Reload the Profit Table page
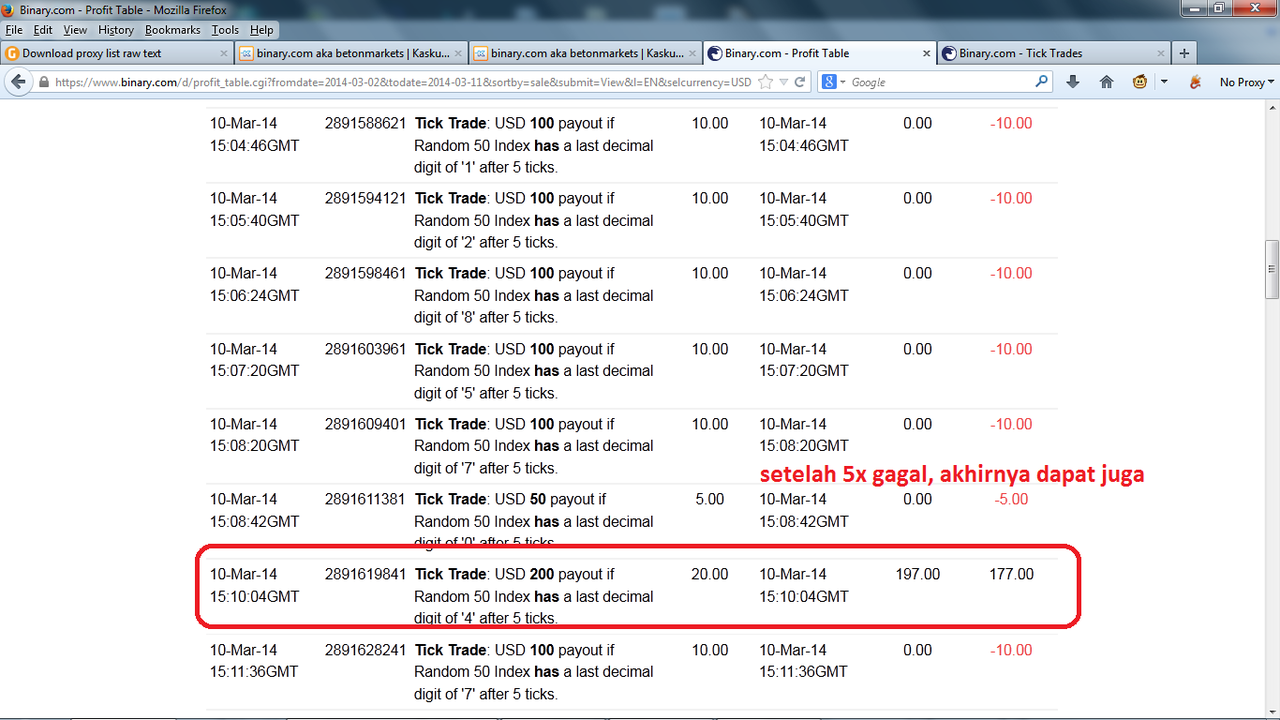Screen dimensions: 1280x720 [800, 82]
